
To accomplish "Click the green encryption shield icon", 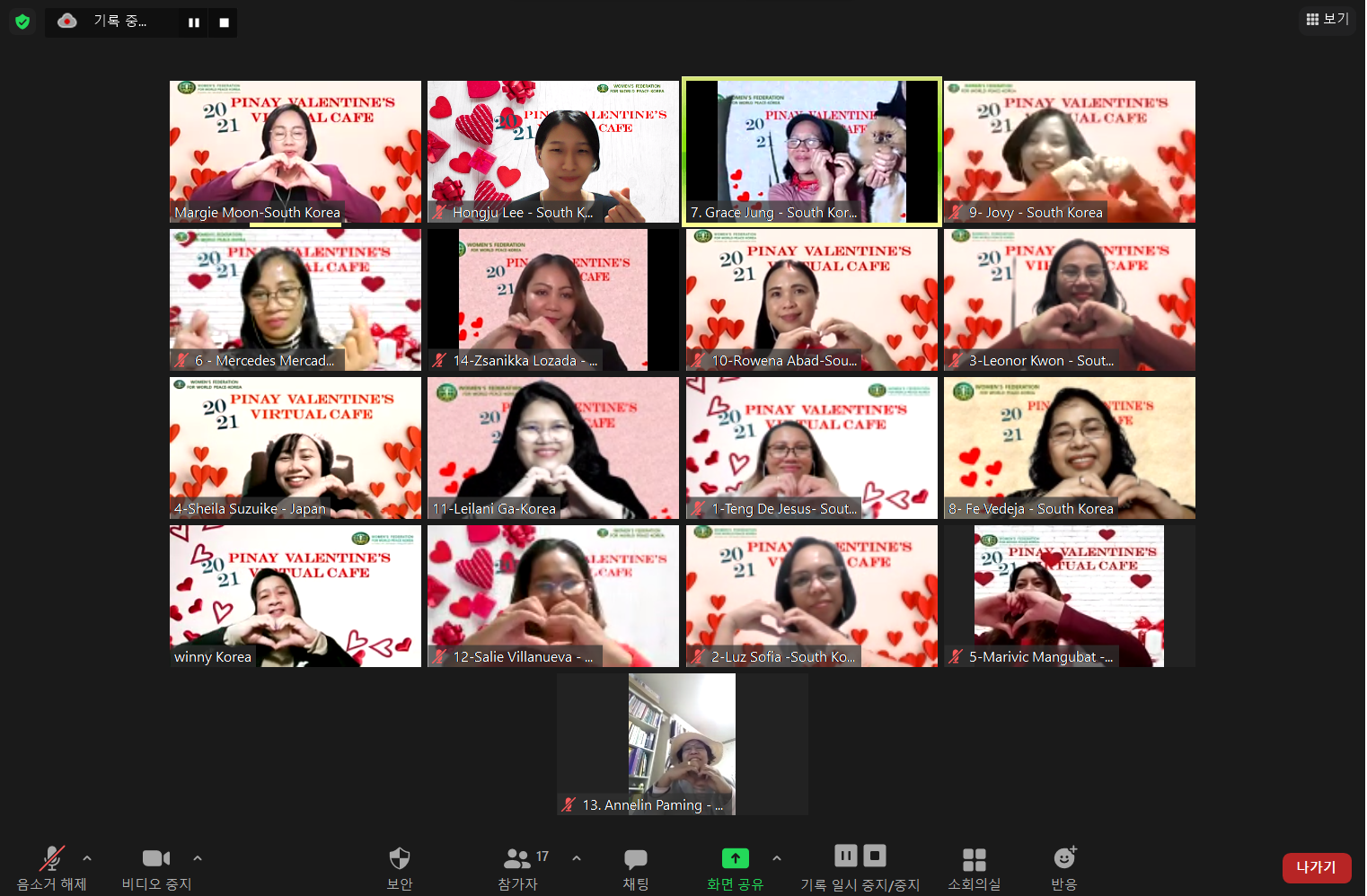I will point(22,22).
